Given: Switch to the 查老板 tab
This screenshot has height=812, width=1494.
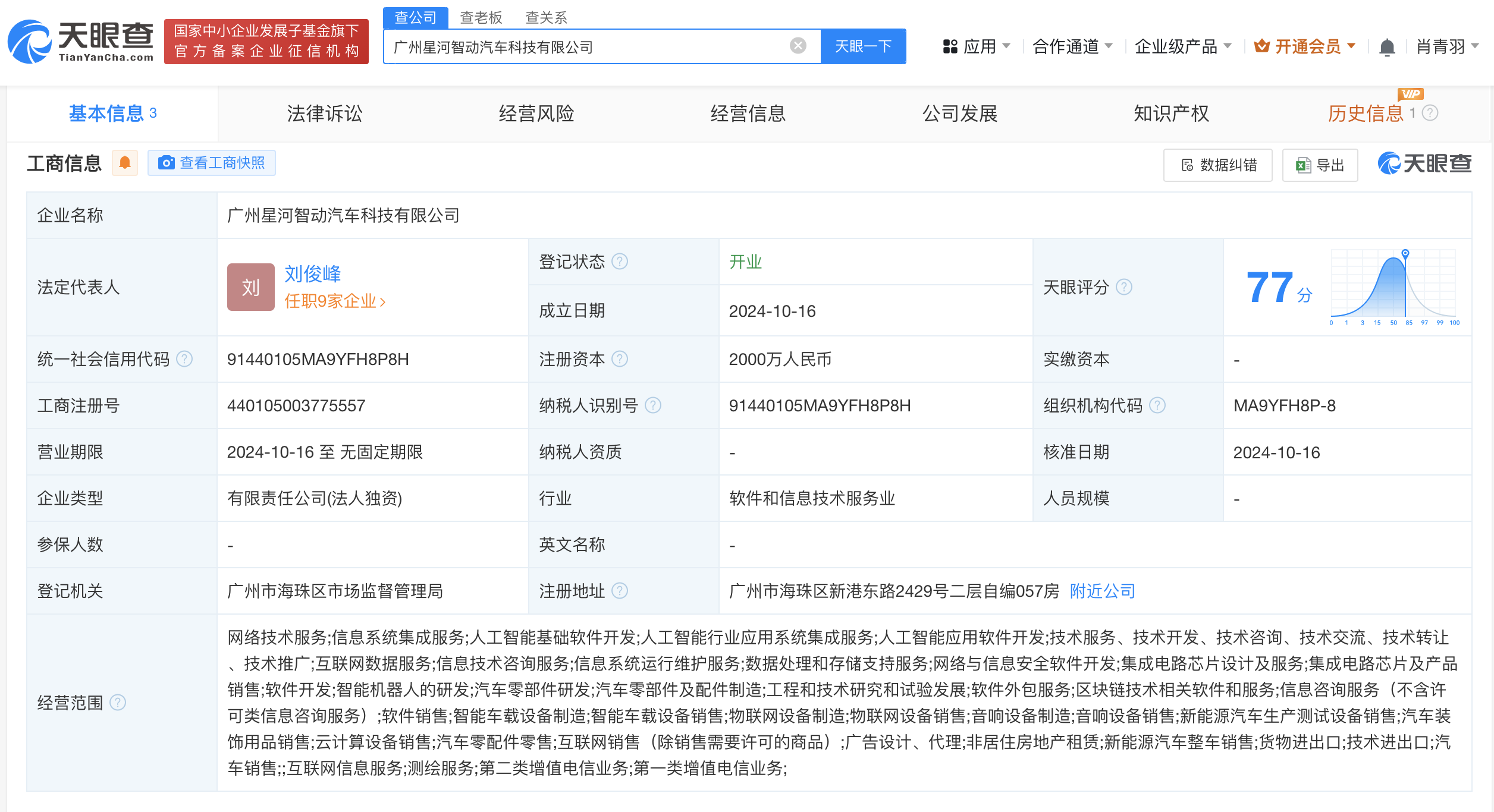Looking at the screenshot, I should coord(480,18).
